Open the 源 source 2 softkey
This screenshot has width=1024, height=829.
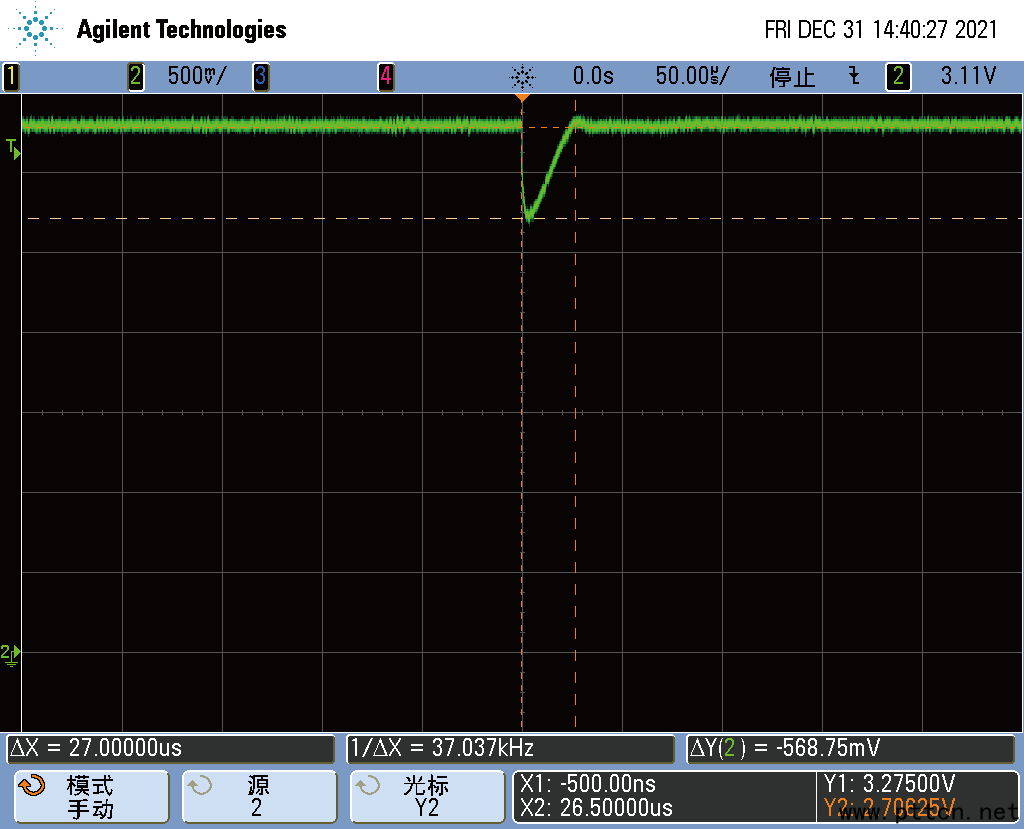(258, 797)
